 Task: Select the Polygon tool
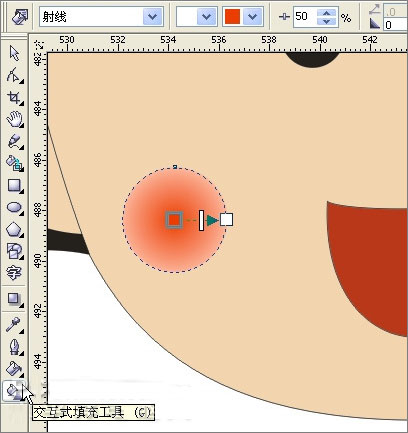14,229
